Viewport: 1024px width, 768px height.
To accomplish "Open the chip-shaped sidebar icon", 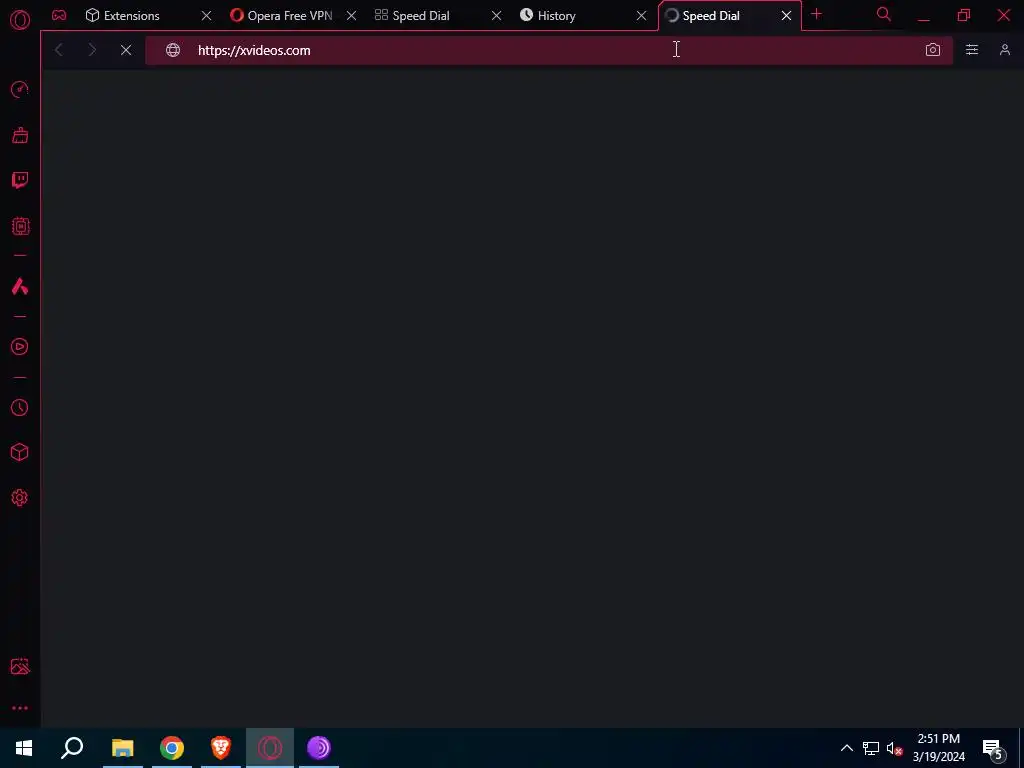I will pos(20,226).
